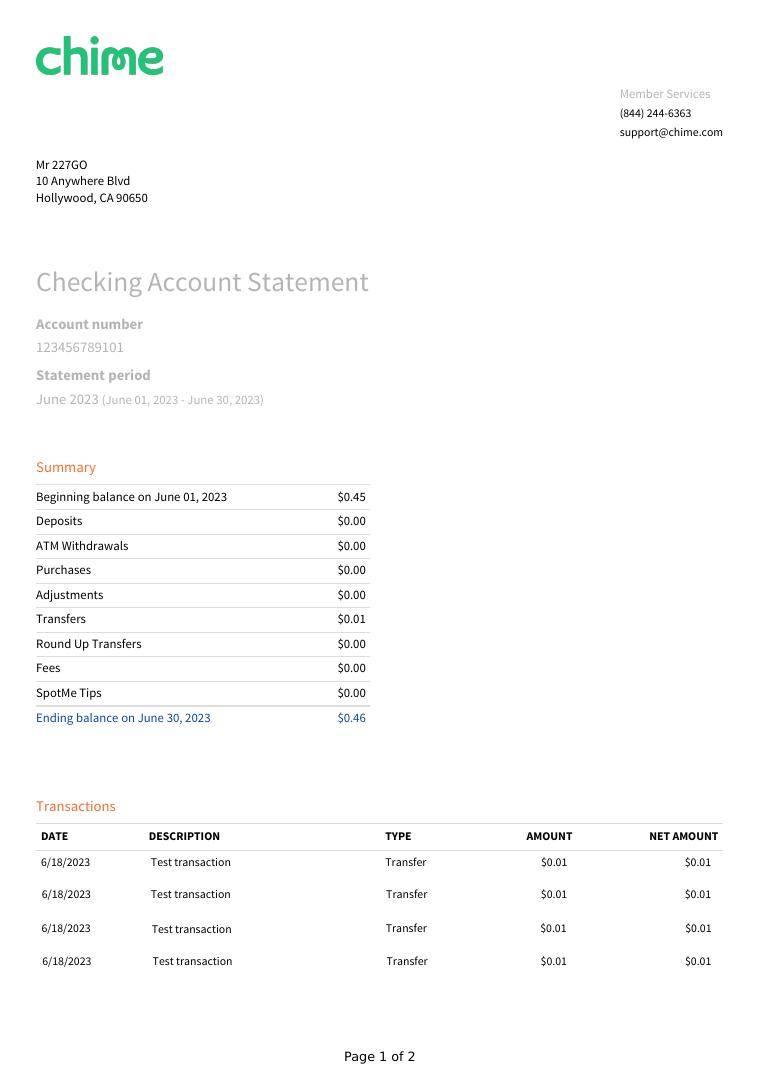The width and height of the screenshot is (760, 1076).
Task: Select the "ATM Withdrawals" label
Action: (82, 546)
